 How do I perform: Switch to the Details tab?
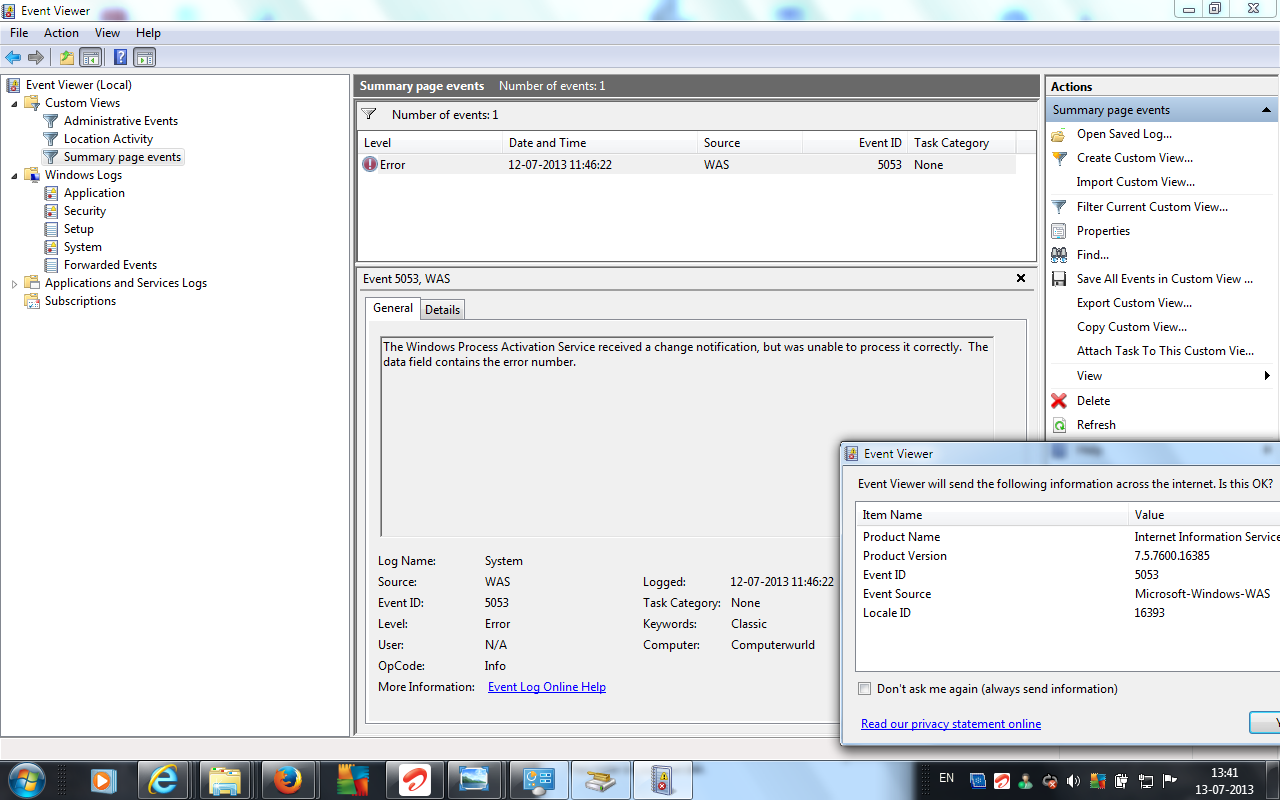pyautogui.click(x=442, y=308)
